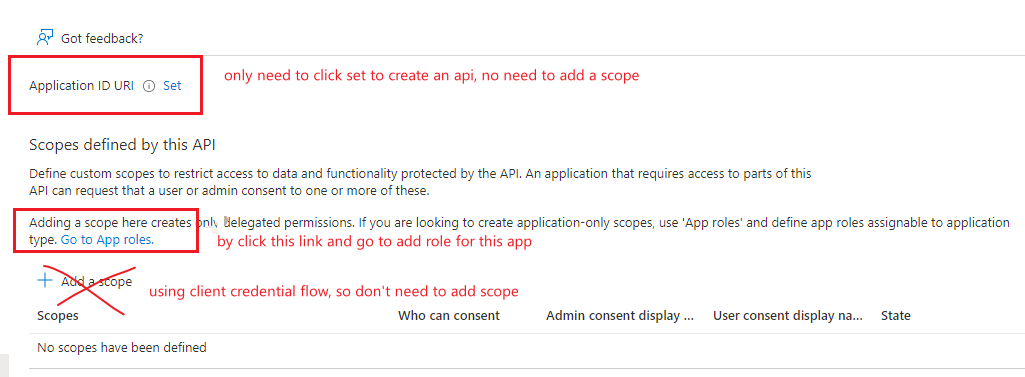Viewport: 1025px width, 377px height.
Task: Click the 'Define custom scopes' description paragraph
Action: [420, 183]
